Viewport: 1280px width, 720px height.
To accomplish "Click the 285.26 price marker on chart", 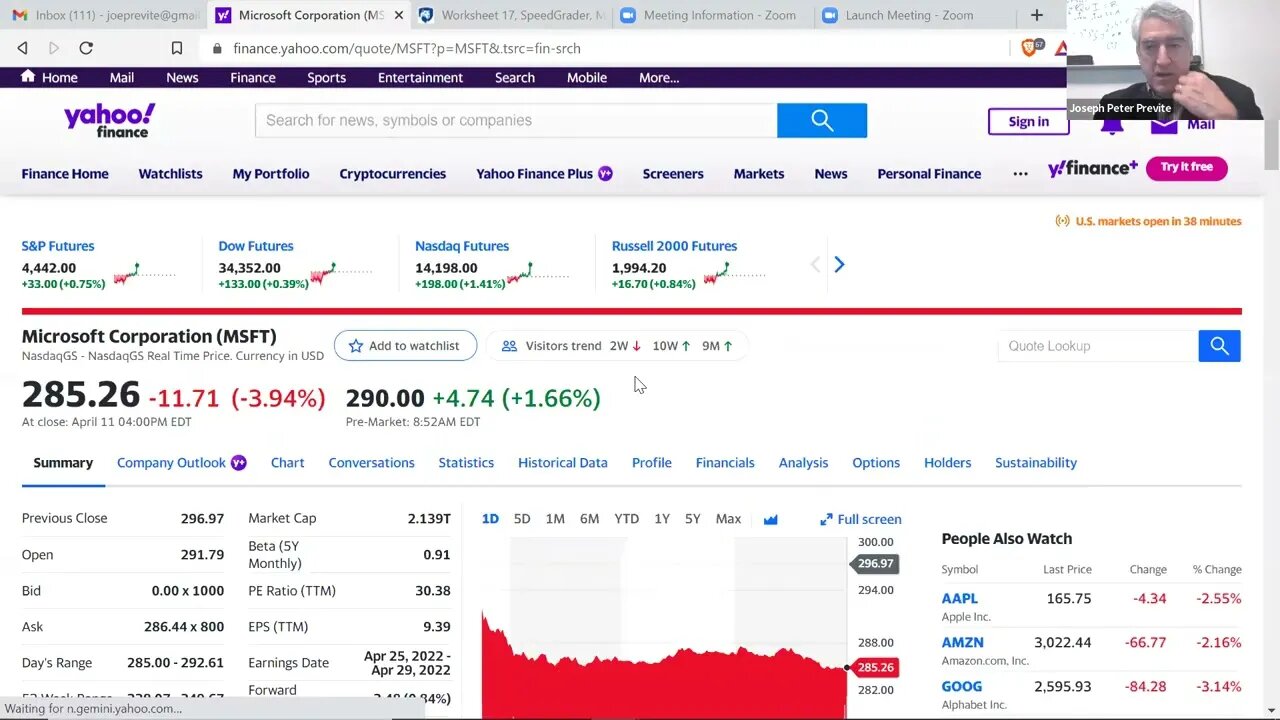I will pos(875,667).
